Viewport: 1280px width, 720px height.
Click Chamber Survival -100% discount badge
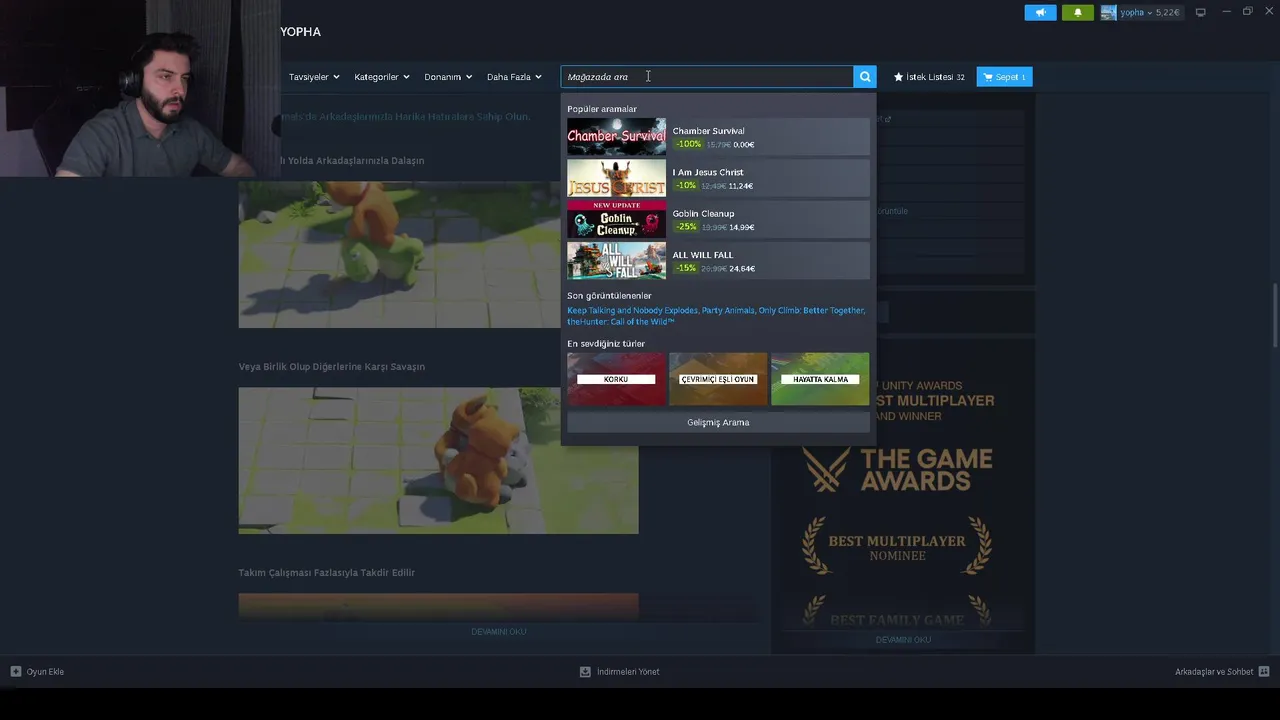(688, 144)
